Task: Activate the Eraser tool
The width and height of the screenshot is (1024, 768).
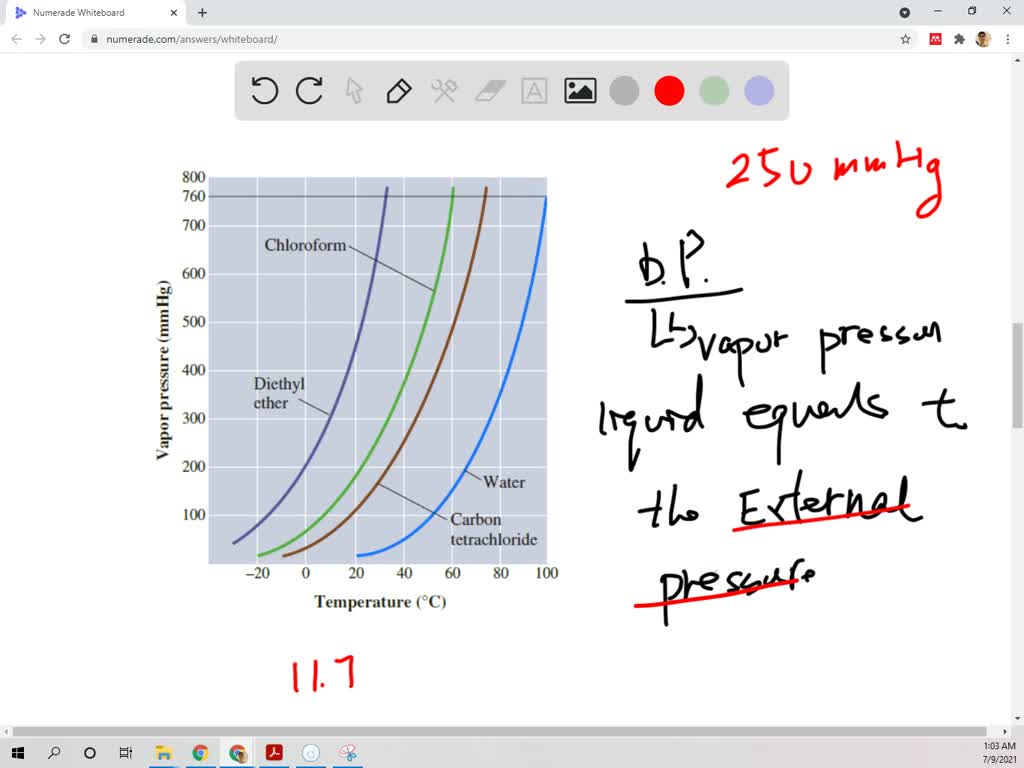Action: (488, 90)
